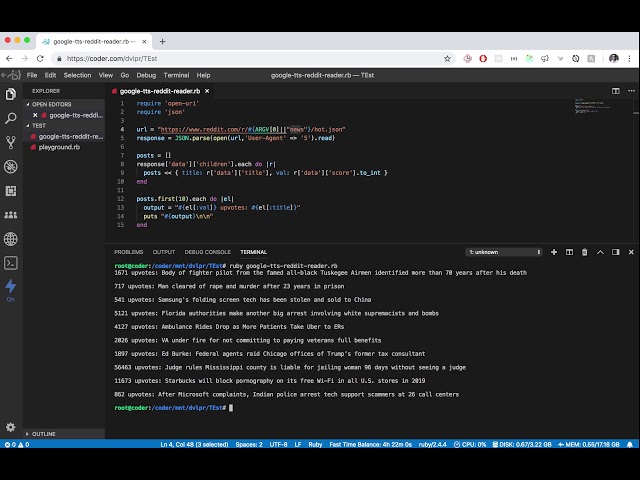Close the google-tts-reddit-reader.rb editor tab
Screen dimensions: 640x480
[207, 91]
